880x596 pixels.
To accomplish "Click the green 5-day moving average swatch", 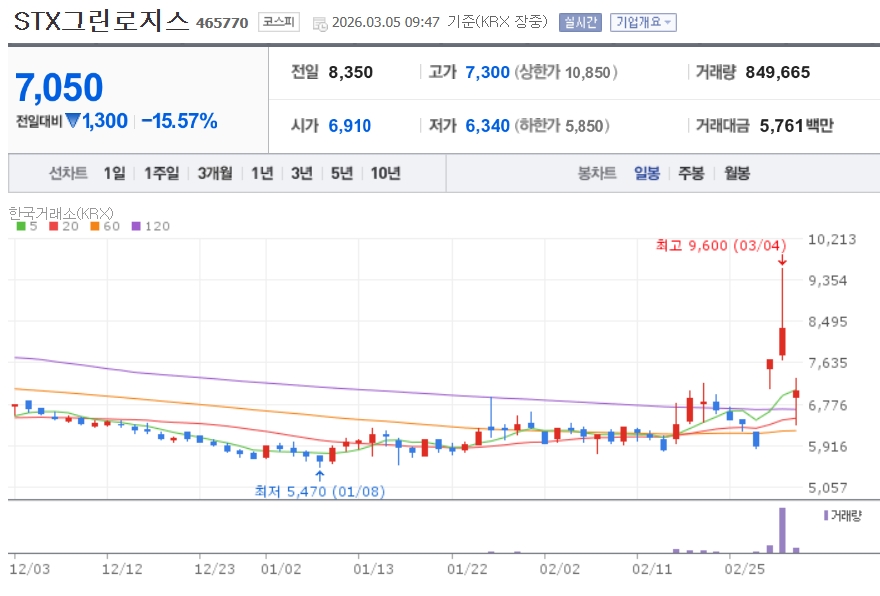I will pyautogui.click(x=22, y=226).
